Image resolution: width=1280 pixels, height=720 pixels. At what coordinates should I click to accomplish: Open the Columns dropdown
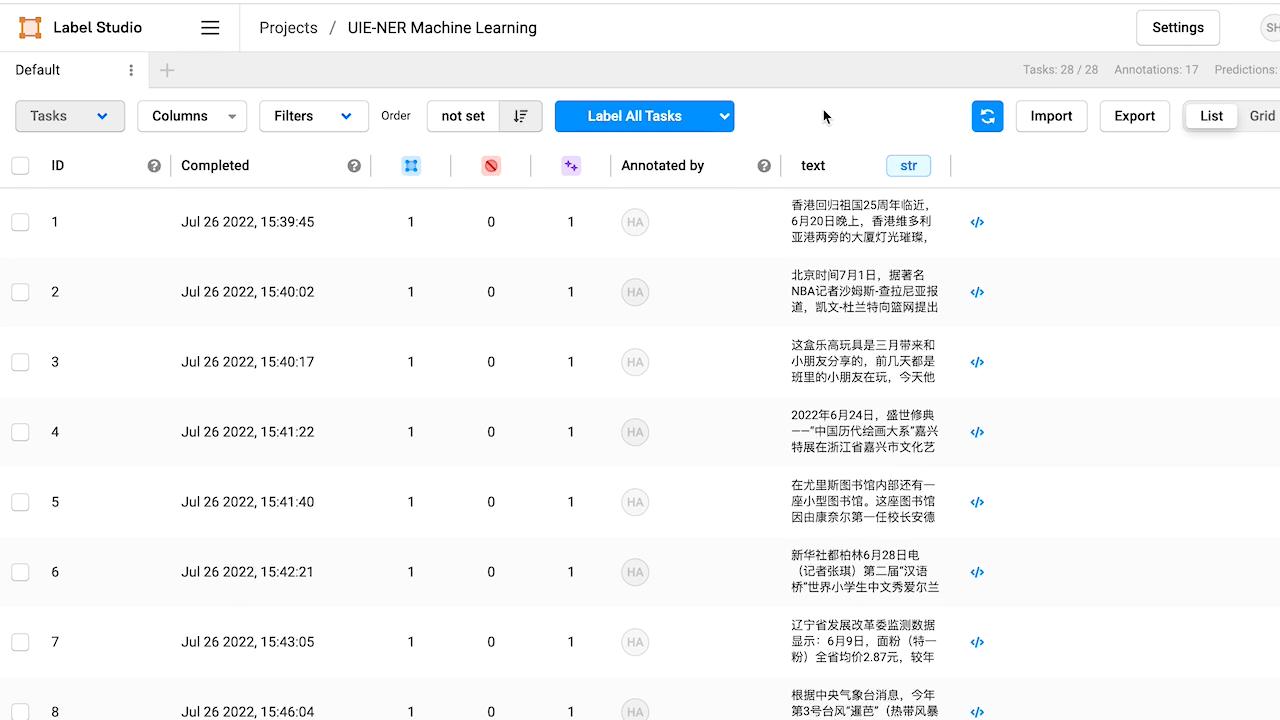click(191, 116)
